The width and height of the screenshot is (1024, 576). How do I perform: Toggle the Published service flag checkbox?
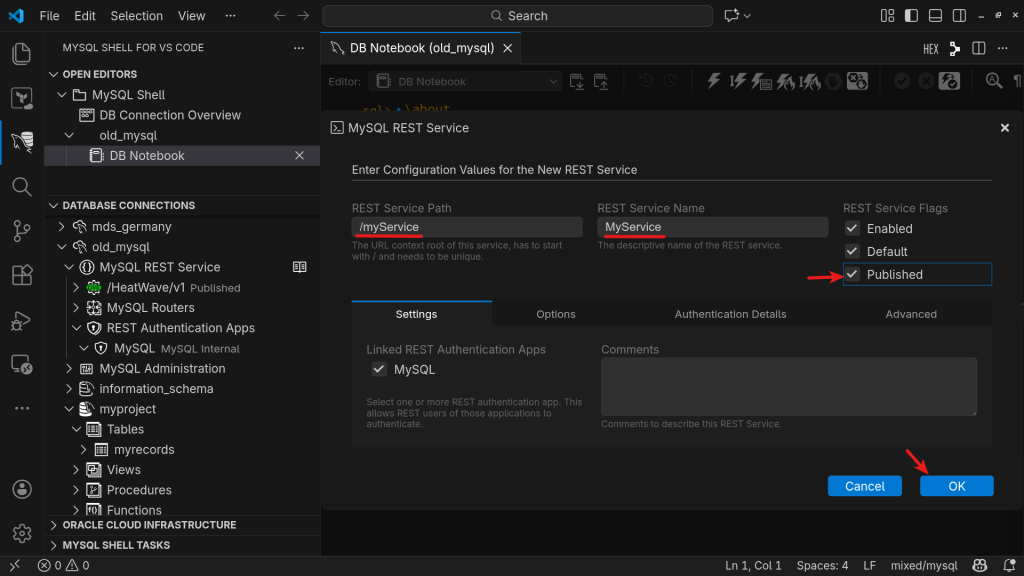click(853, 274)
